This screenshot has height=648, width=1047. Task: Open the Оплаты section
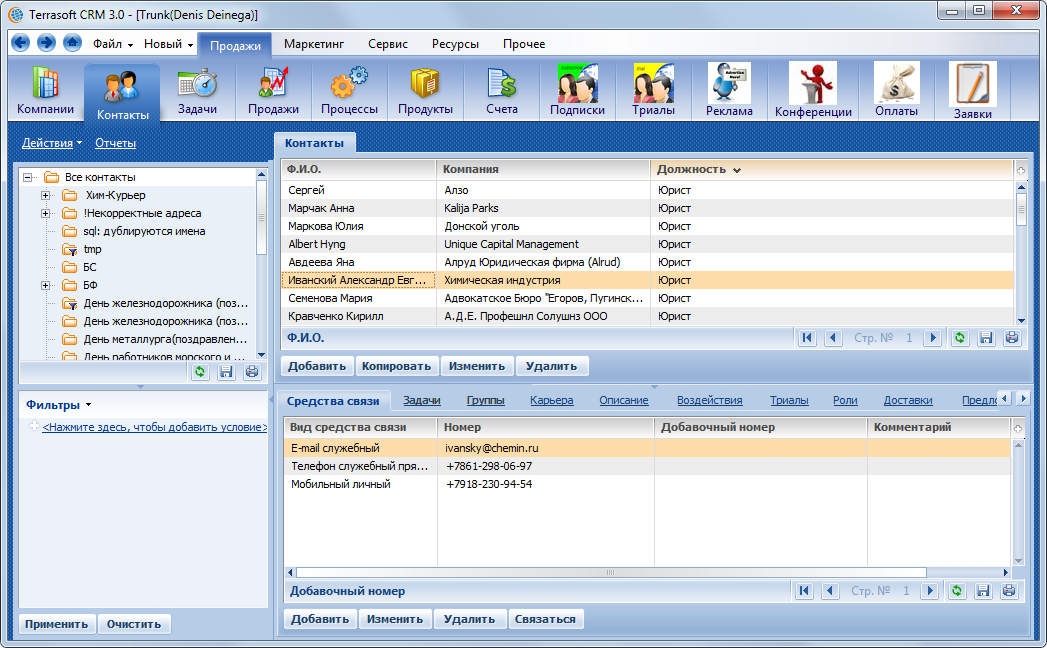pyautogui.click(x=897, y=91)
